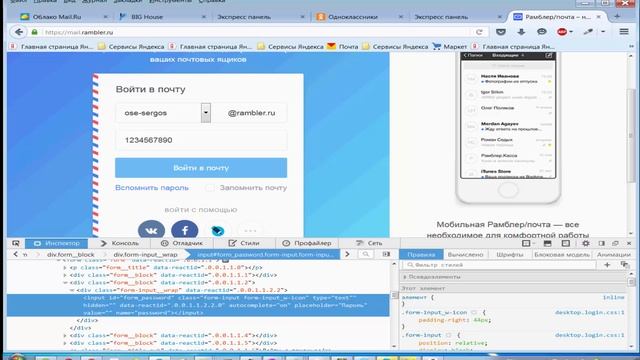Follow the Вспомнить пароль link
Viewport: 640px width, 360px height.
[152, 188]
